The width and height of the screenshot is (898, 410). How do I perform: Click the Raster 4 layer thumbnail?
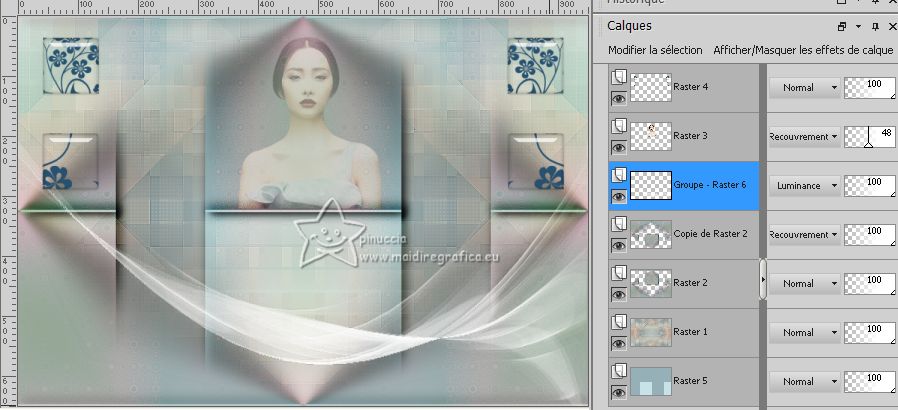(651, 88)
